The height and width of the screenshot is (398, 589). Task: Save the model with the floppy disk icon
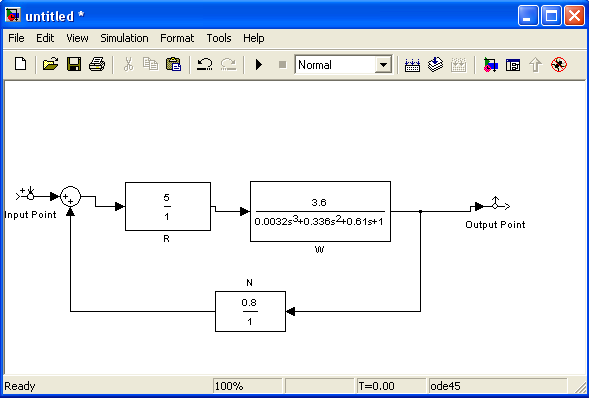74,64
